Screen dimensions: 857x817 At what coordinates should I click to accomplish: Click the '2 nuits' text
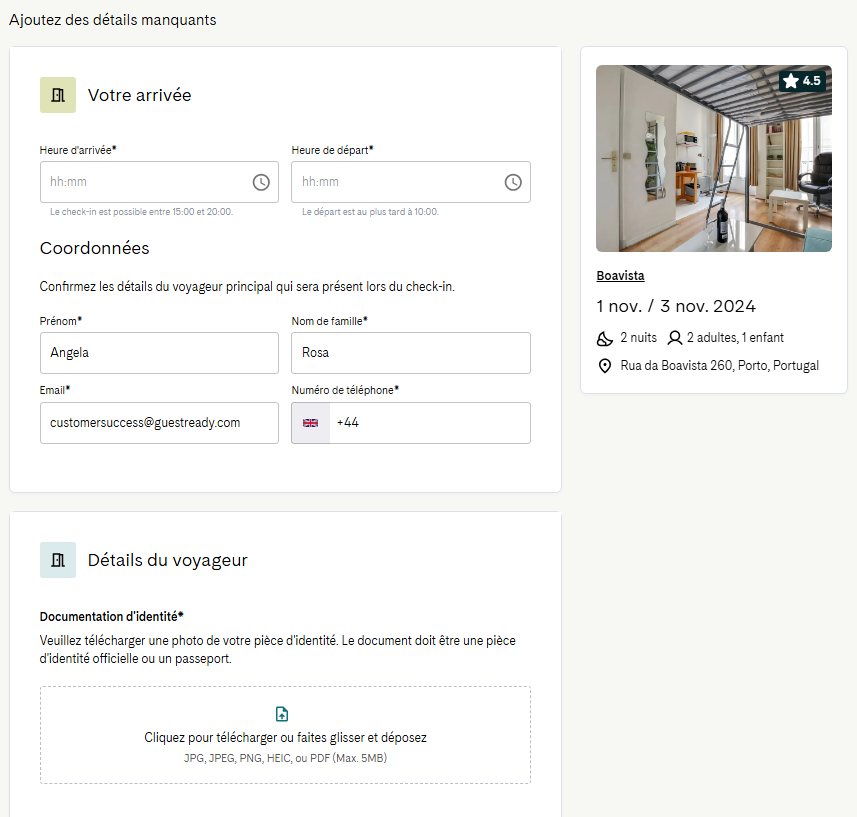638,338
